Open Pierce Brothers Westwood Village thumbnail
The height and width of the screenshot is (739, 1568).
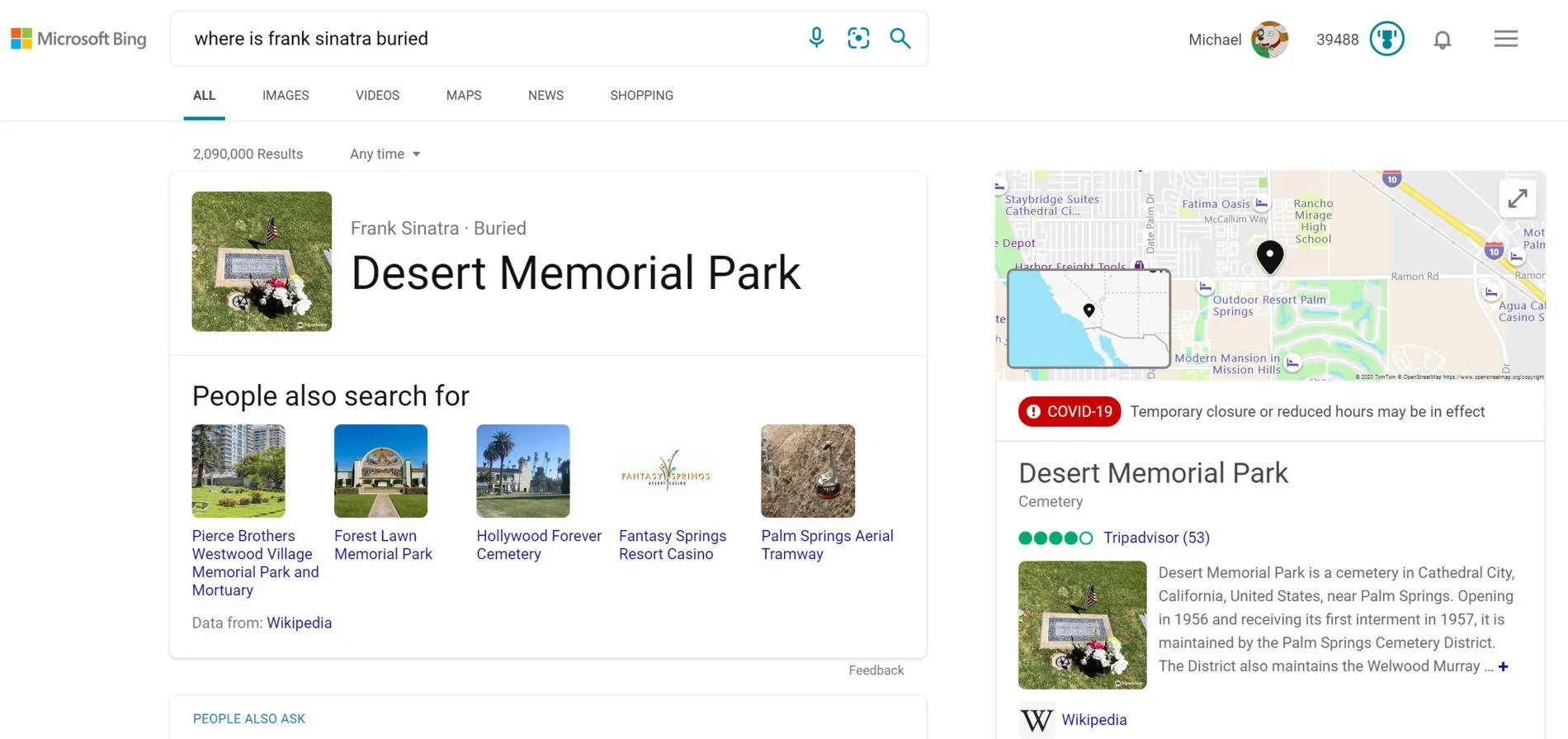[239, 471]
